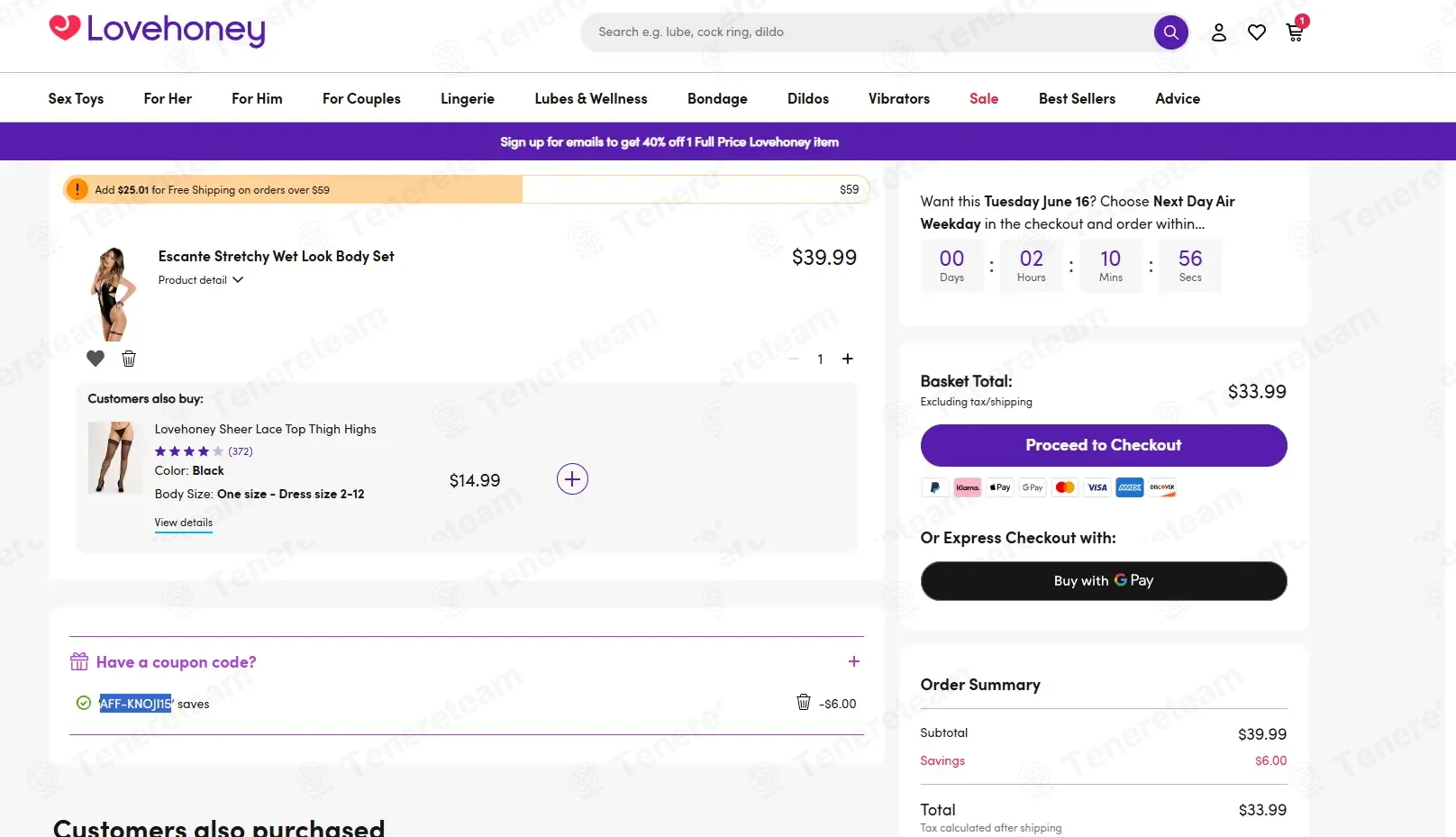The height and width of the screenshot is (837, 1456).
Task: Add Sheer Lace Thigh Highs with plus circle
Action: tap(572, 479)
